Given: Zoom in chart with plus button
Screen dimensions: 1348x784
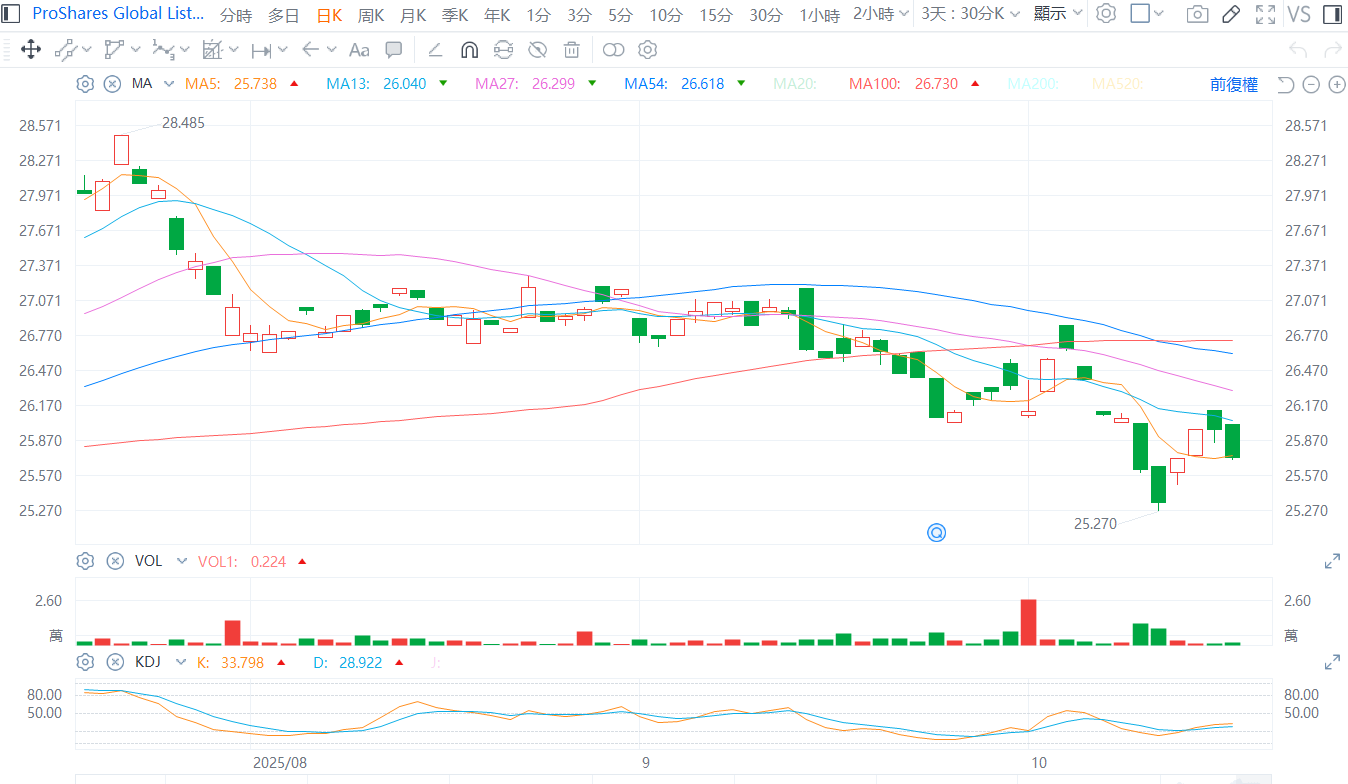Looking at the screenshot, I should [x=1336, y=85].
